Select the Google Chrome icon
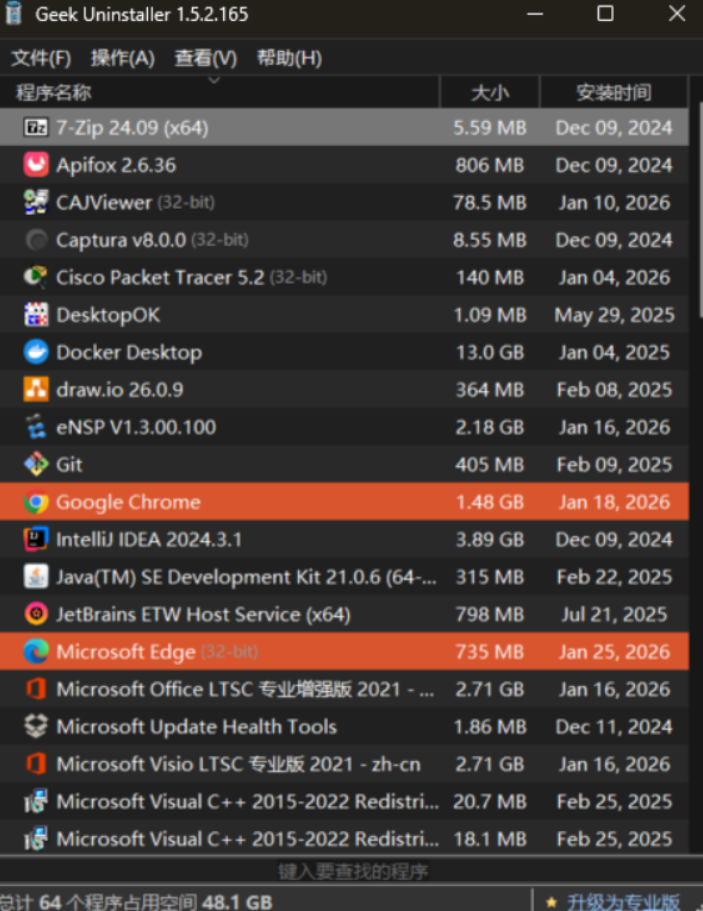The width and height of the screenshot is (703, 911). tap(36, 502)
